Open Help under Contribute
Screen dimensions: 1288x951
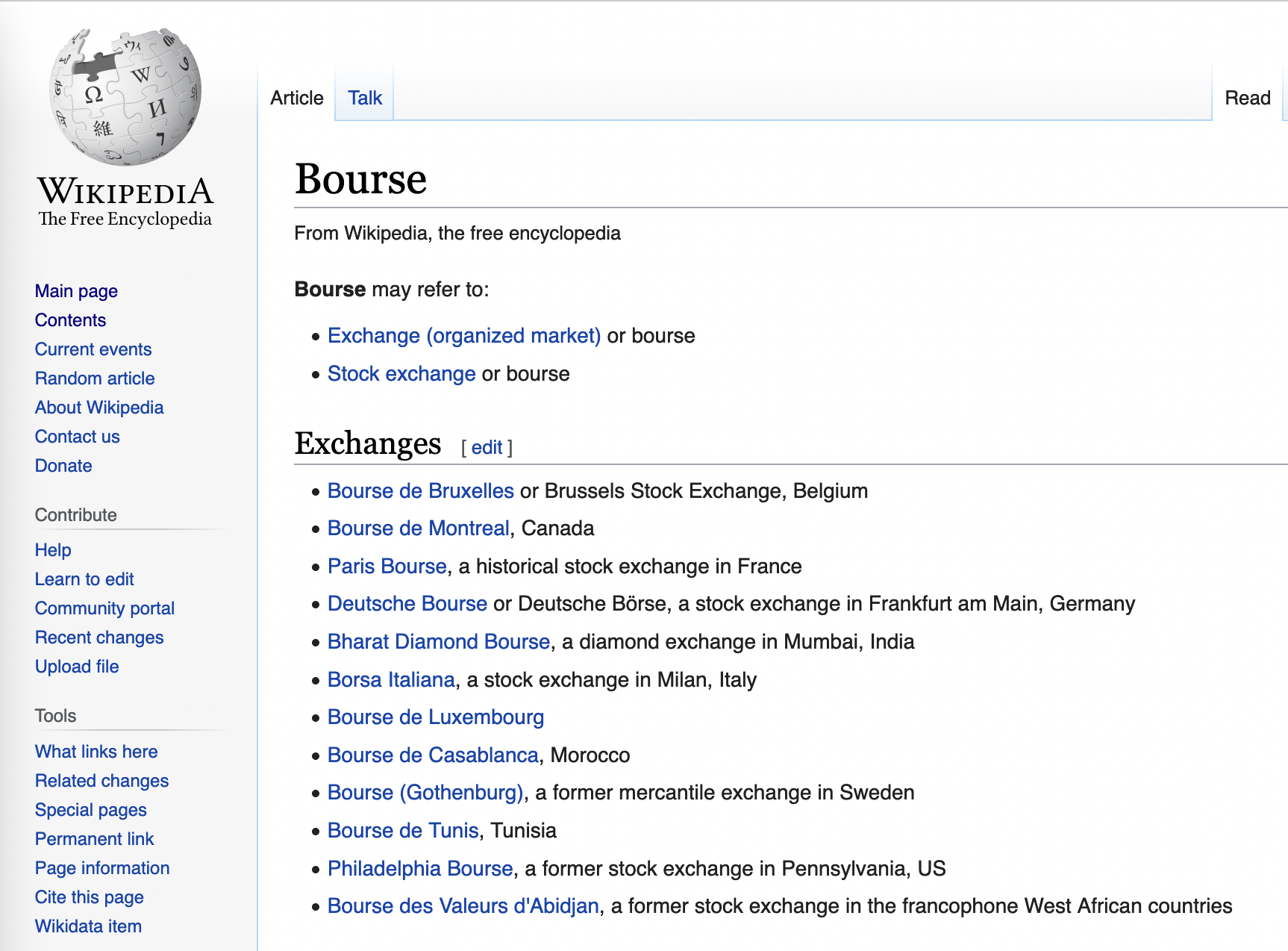click(53, 550)
